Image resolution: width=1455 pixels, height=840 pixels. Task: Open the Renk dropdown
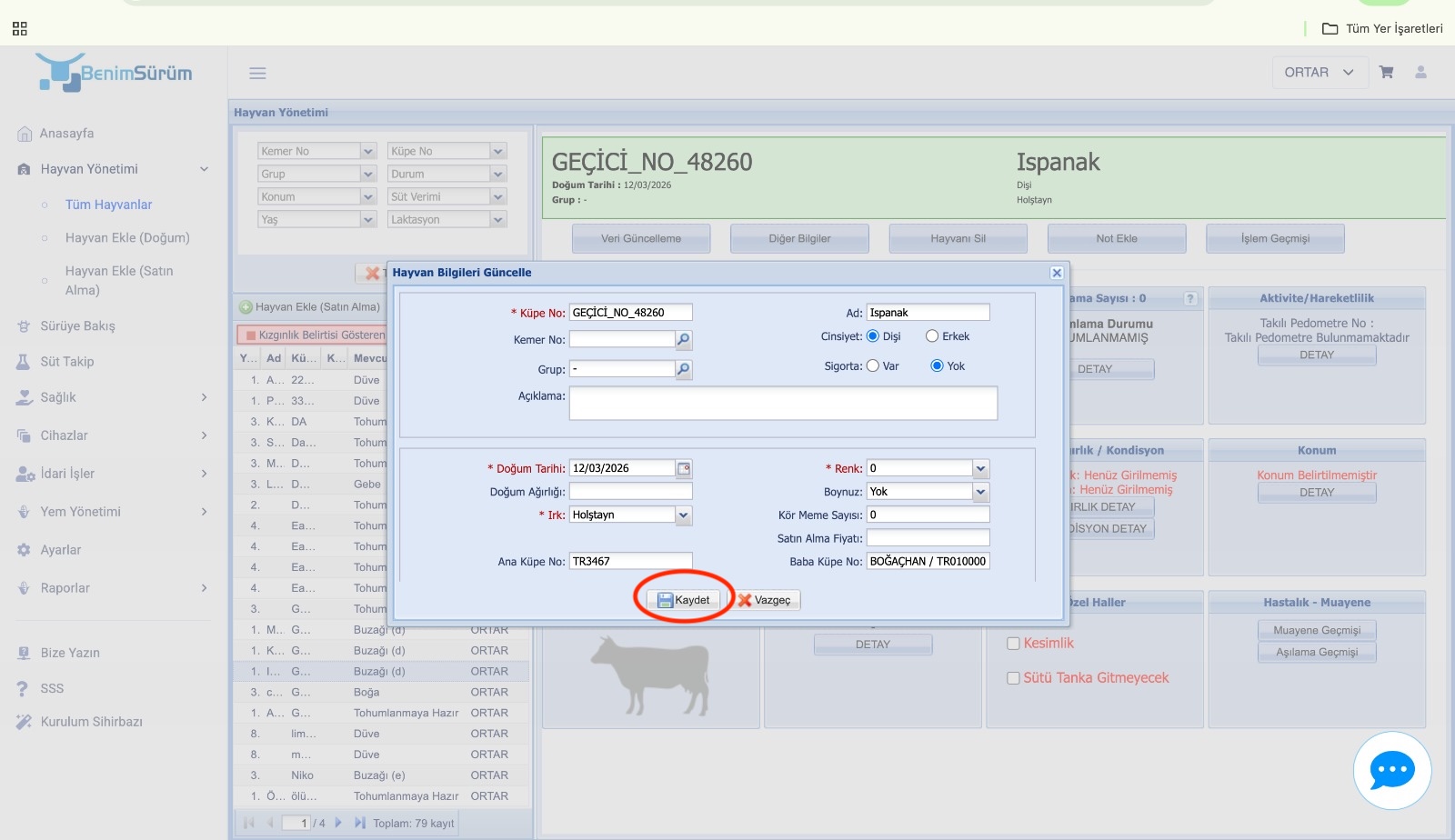(x=980, y=468)
